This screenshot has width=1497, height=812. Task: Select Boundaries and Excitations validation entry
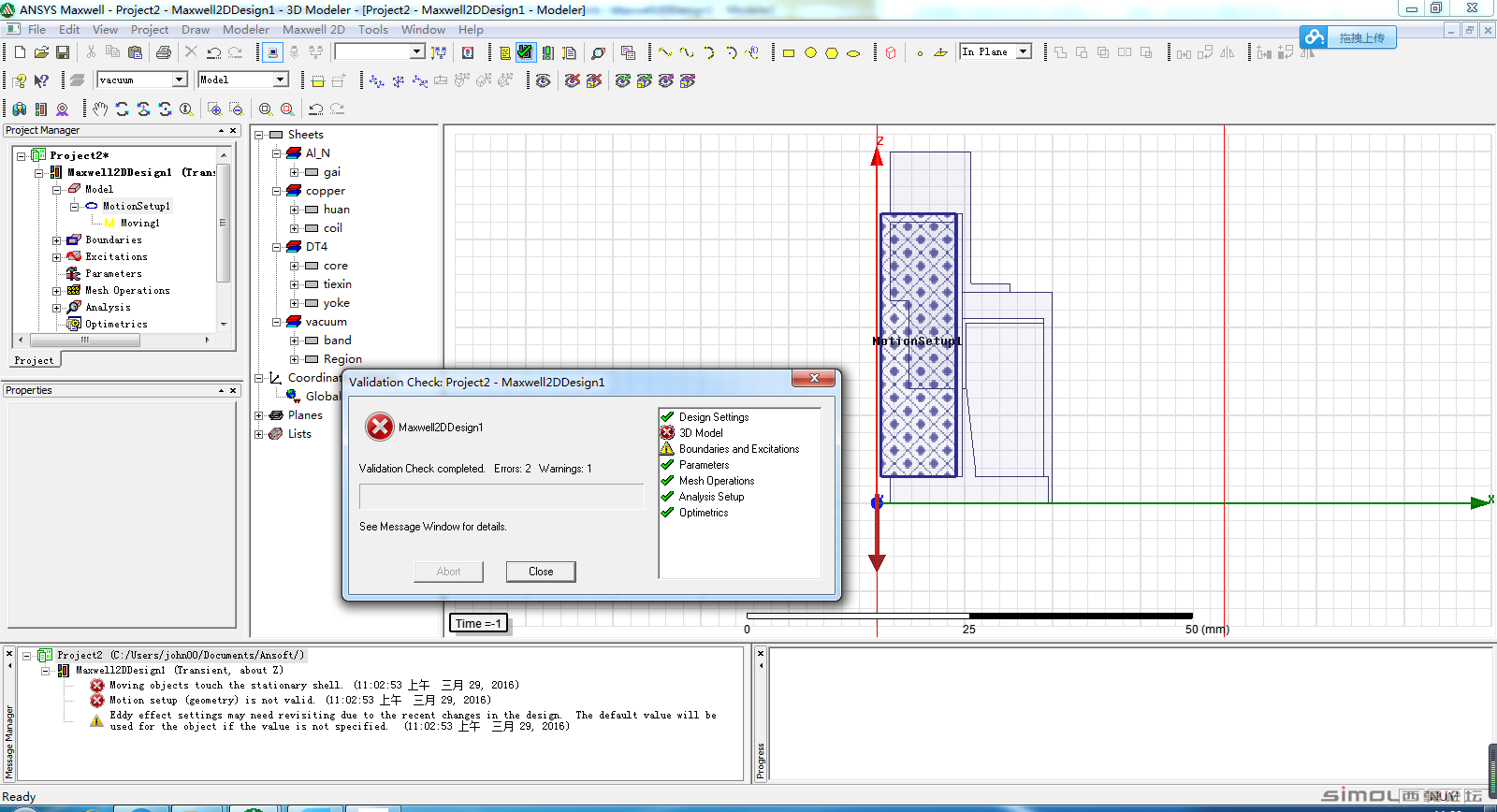(x=739, y=449)
